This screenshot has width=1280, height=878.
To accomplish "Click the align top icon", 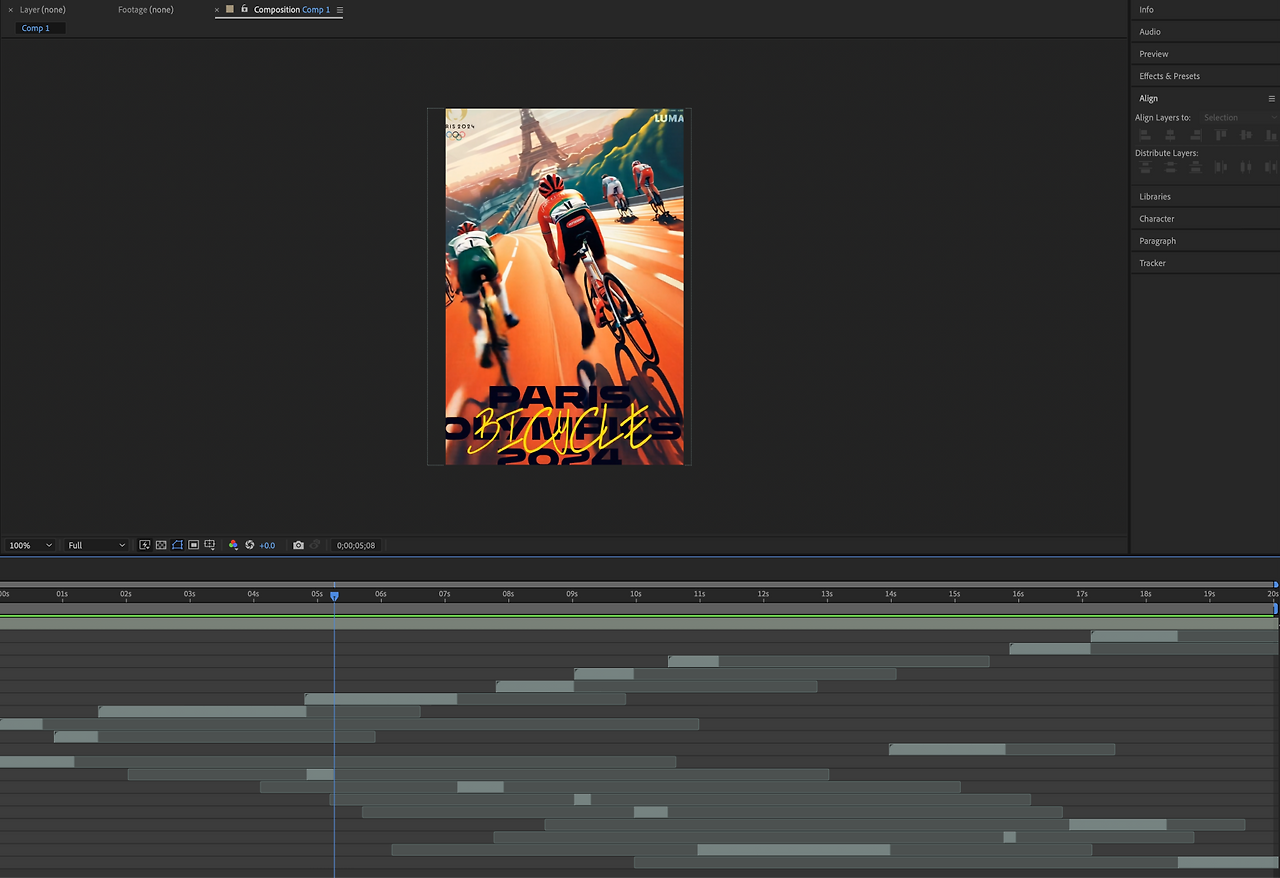I will coord(1220,134).
